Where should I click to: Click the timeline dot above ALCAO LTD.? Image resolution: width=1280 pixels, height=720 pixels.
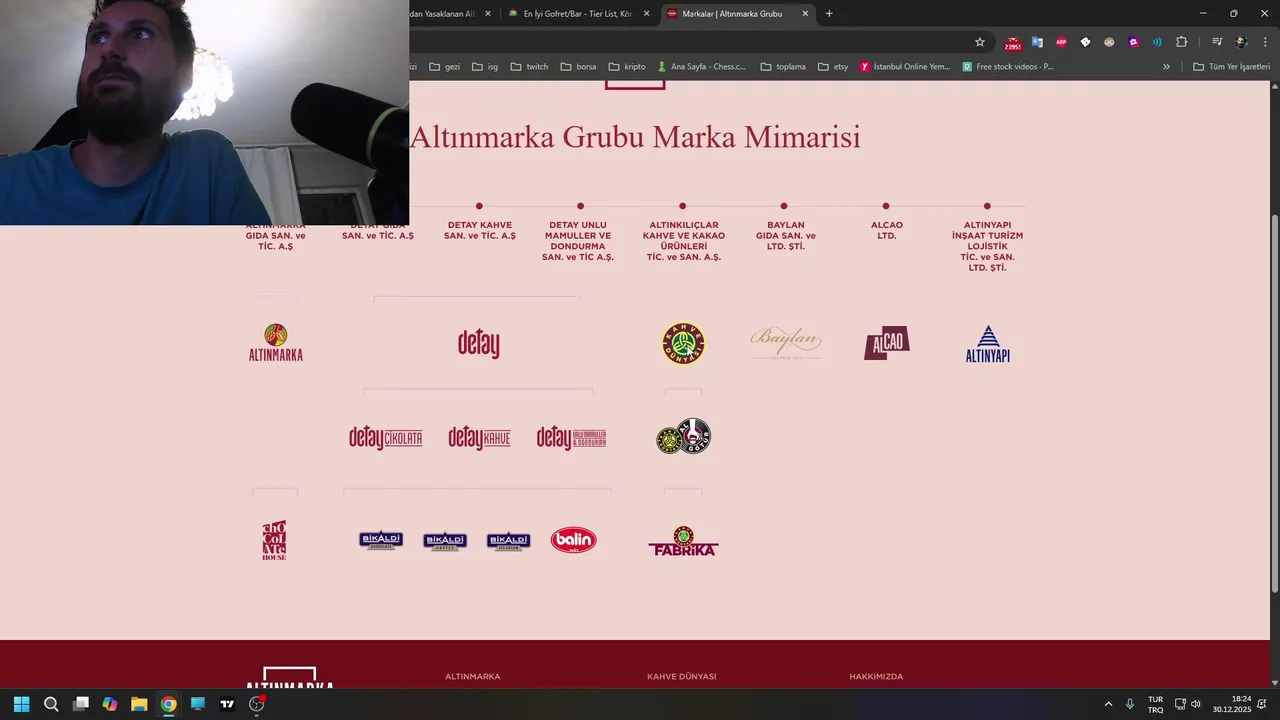click(886, 206)
